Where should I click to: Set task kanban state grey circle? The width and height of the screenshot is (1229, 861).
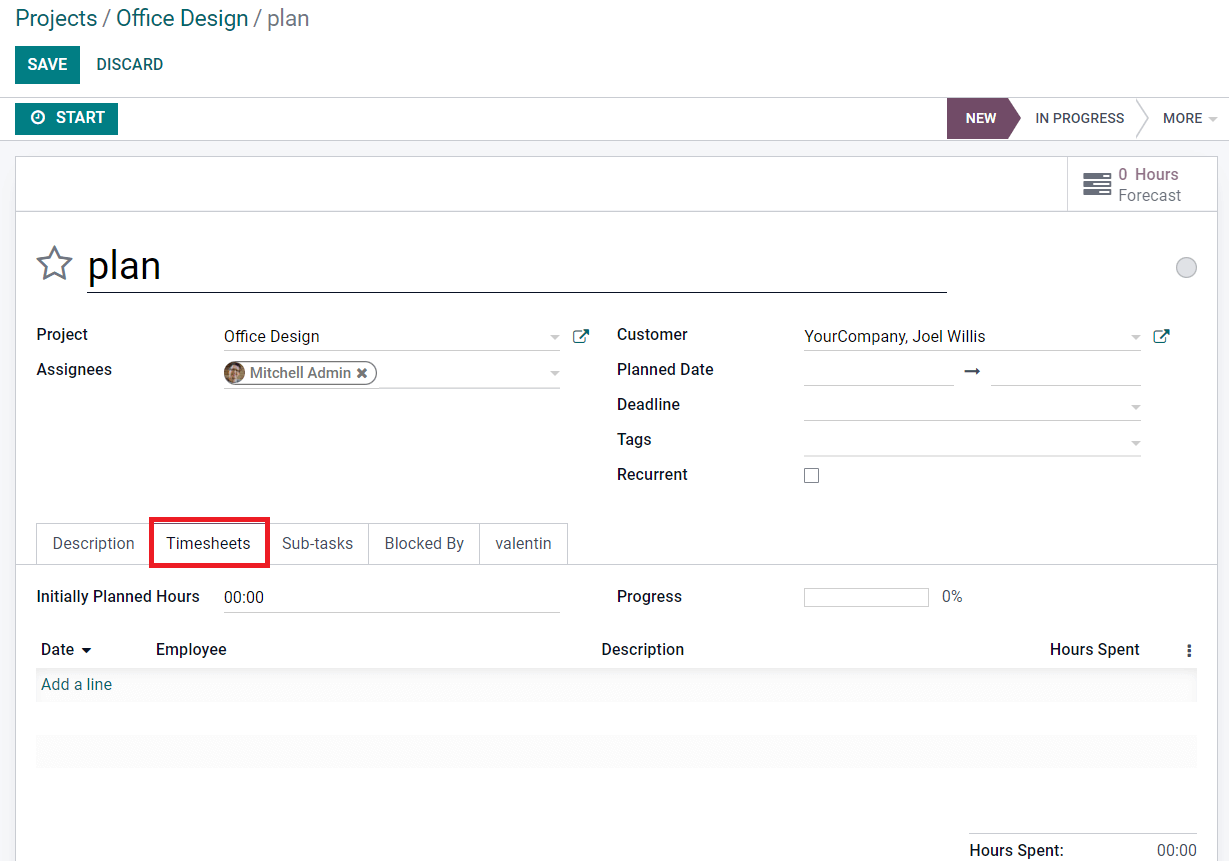(1186, 267)
